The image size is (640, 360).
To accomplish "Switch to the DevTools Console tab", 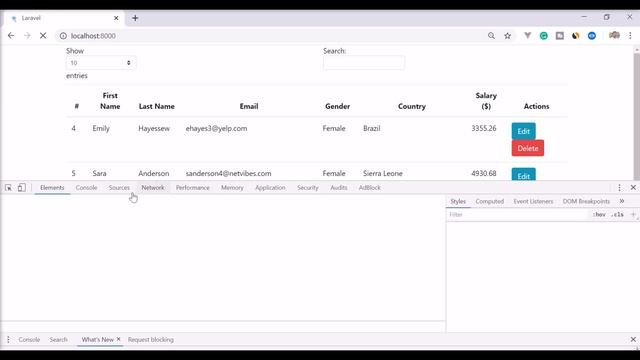I will click(87, 188).
